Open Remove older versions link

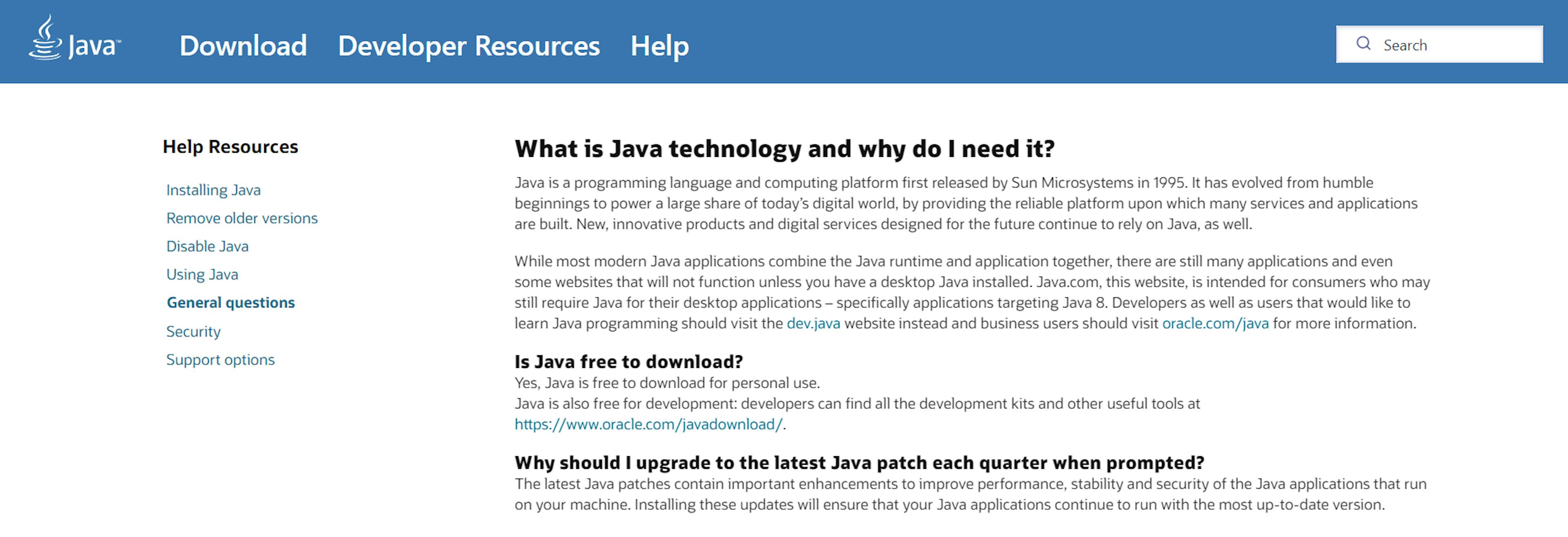pos(242,218)
